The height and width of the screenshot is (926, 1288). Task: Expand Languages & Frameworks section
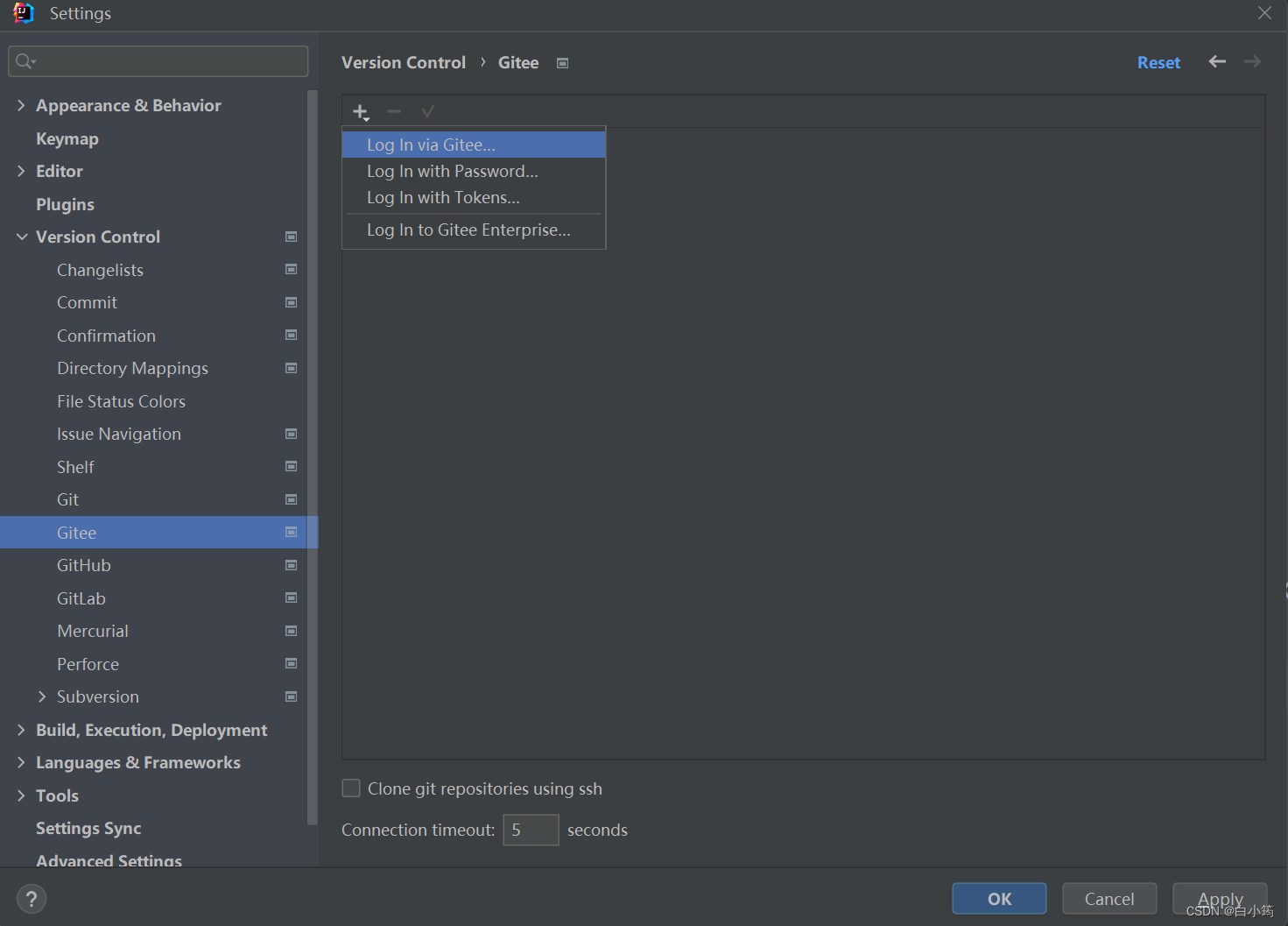pyautogui.click(x=21, y=762)
